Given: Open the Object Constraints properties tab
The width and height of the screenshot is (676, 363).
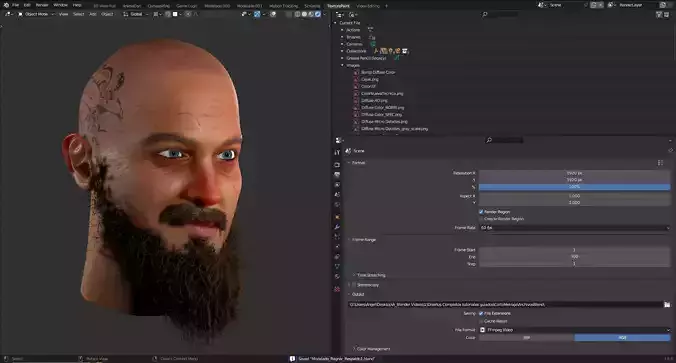Looking at the screenshot, I should click(337, 257).
